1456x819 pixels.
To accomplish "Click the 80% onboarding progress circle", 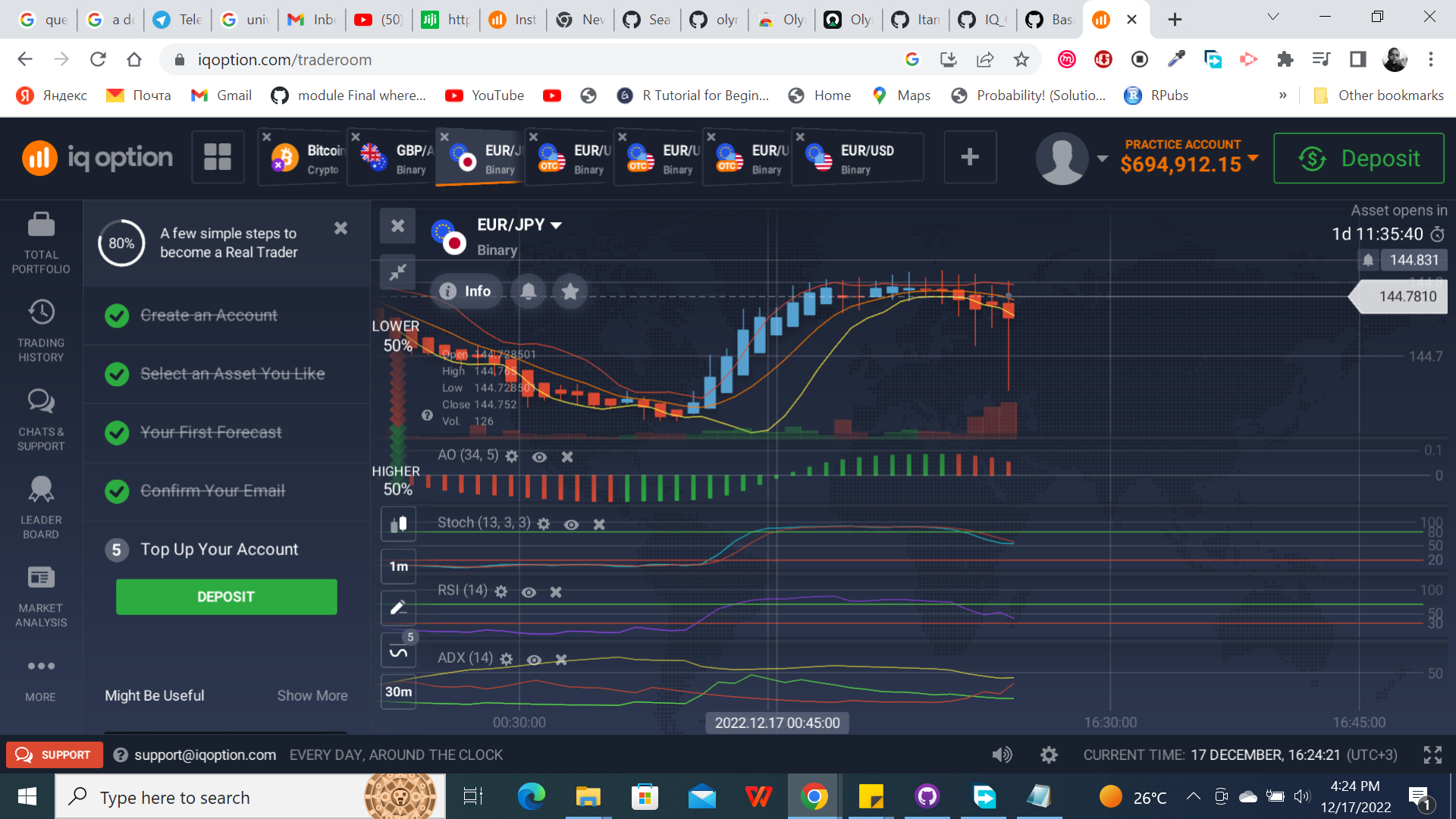I will click(121, 243).
